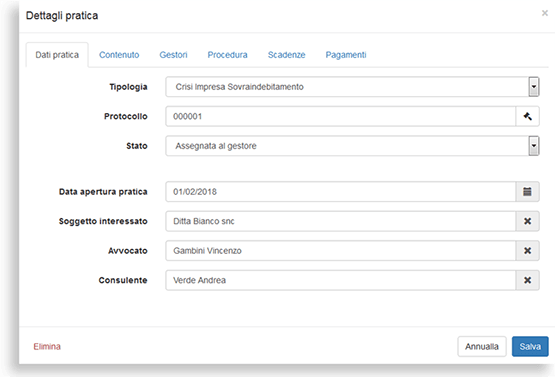Click into the date field 01/02/2018
555x377 pixels.
tap(341, 192)
